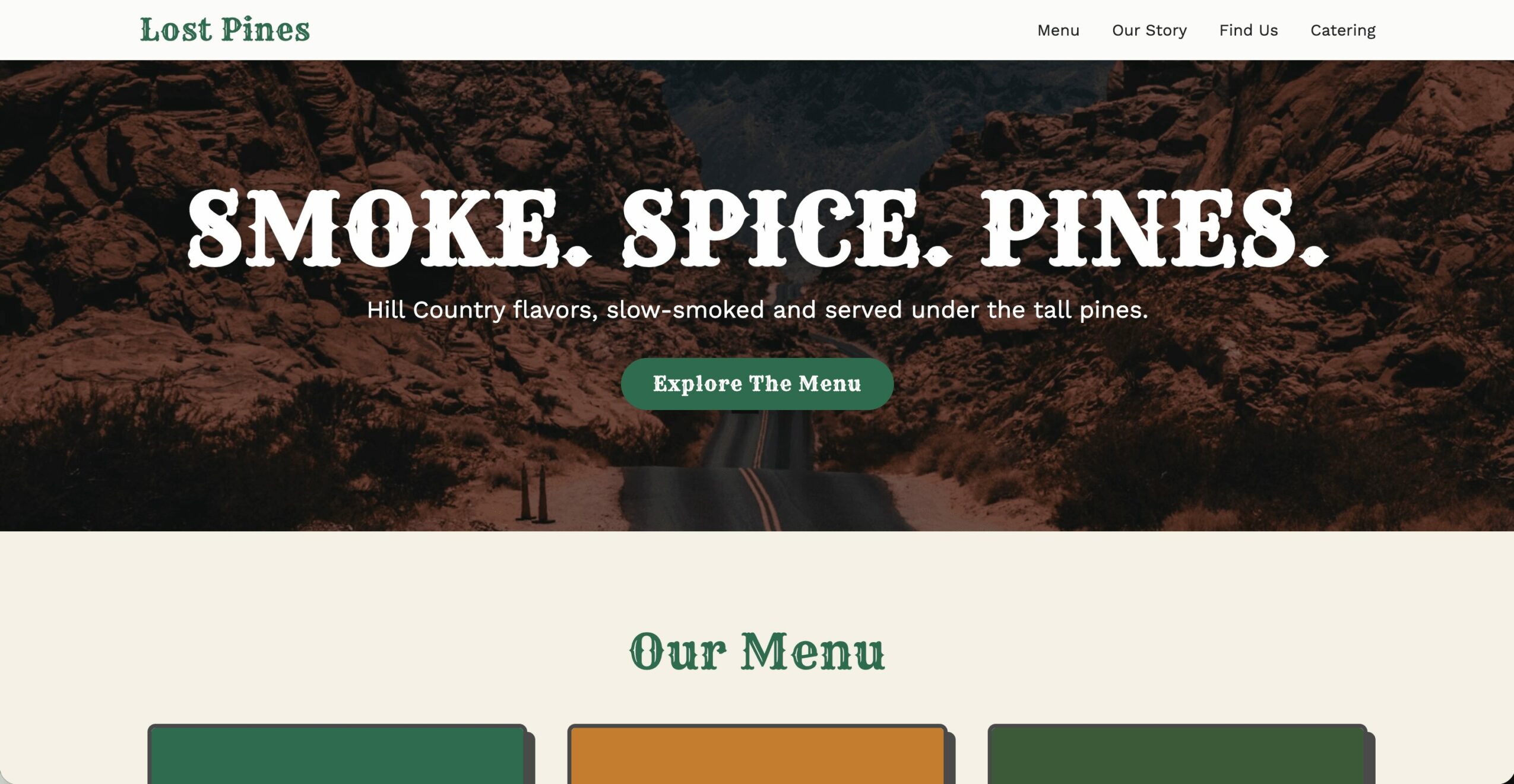Open the Menu navigation link
Screen dimensions: 1514x784
[x=1058, y=30]
